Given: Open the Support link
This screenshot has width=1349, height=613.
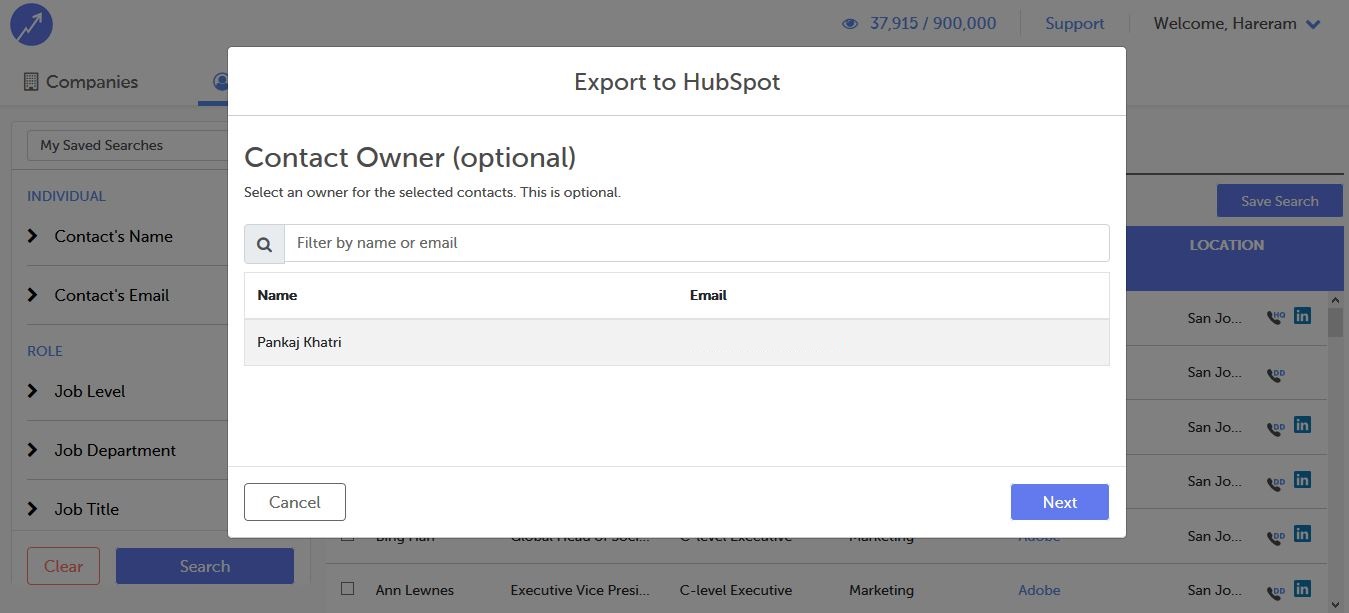Looking at the screenshot, I should point(1075,24).
